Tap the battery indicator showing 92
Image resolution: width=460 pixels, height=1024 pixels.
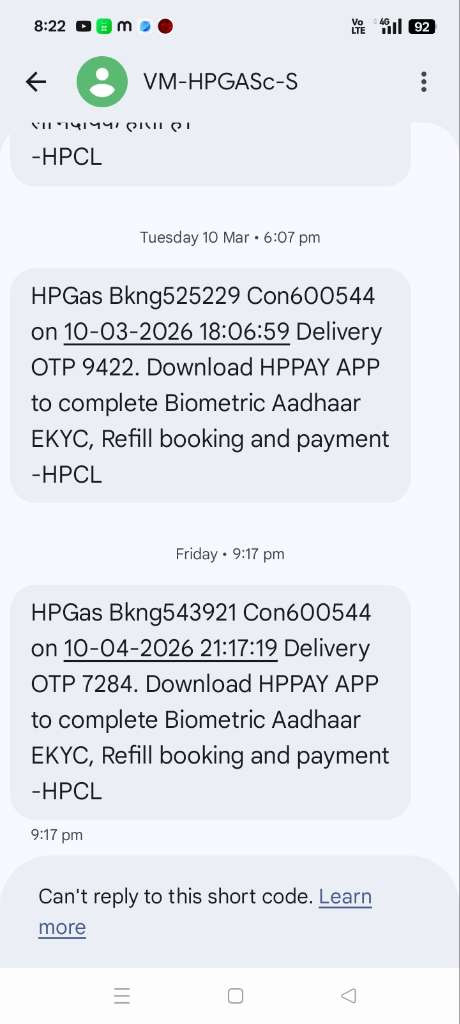tap(422, 27)
